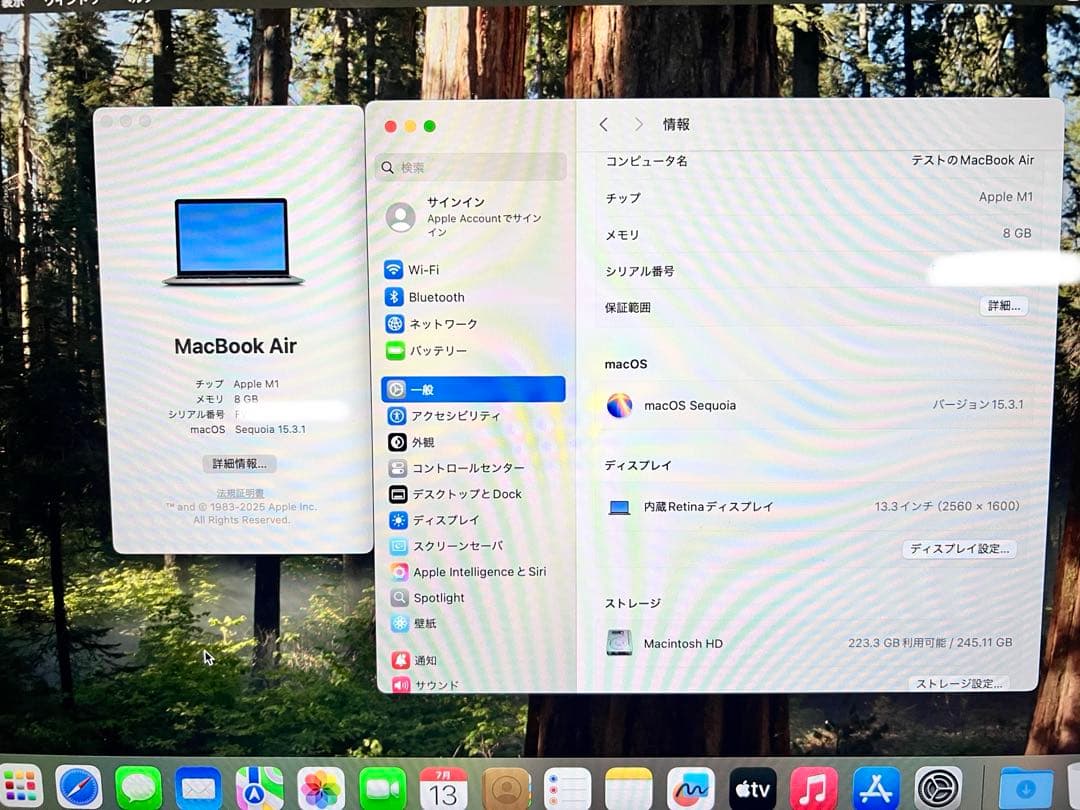
Task: Click the 情報 pane title
Action: click(x=676, y=125)
